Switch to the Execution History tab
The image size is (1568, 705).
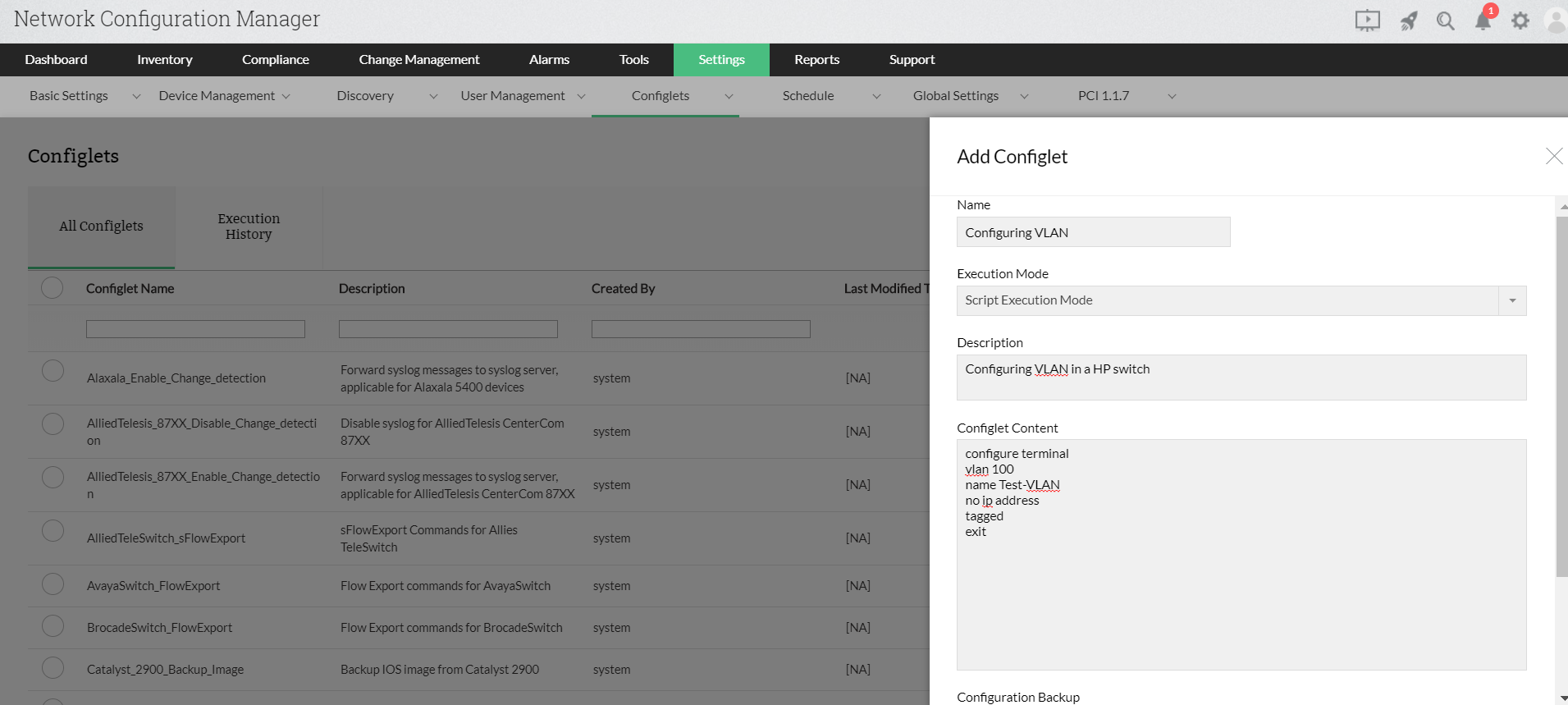[x=249, y=227]
